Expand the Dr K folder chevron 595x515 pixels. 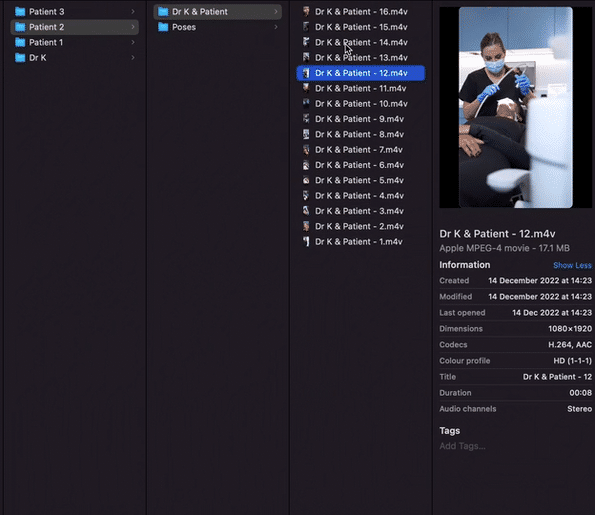[x=133, y=58]
